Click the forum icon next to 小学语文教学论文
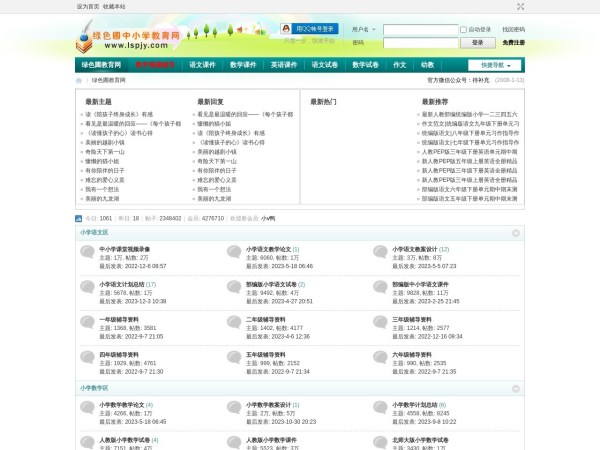Image resolution: width=600 pixels, height=450 pixels. click(x=234, y=253)
